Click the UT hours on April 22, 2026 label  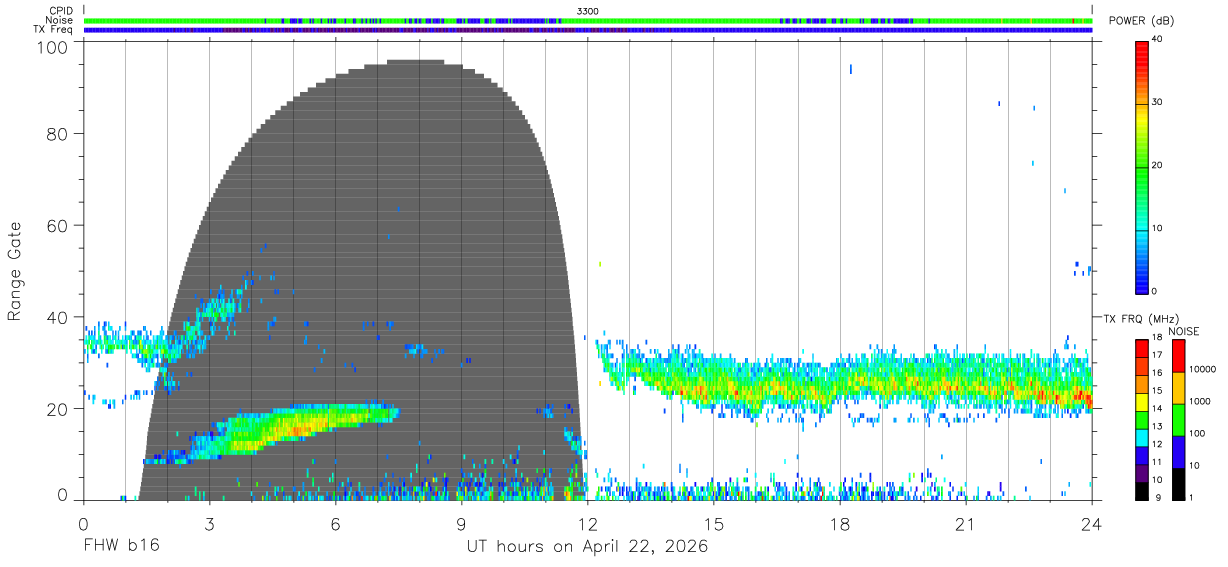587,547
